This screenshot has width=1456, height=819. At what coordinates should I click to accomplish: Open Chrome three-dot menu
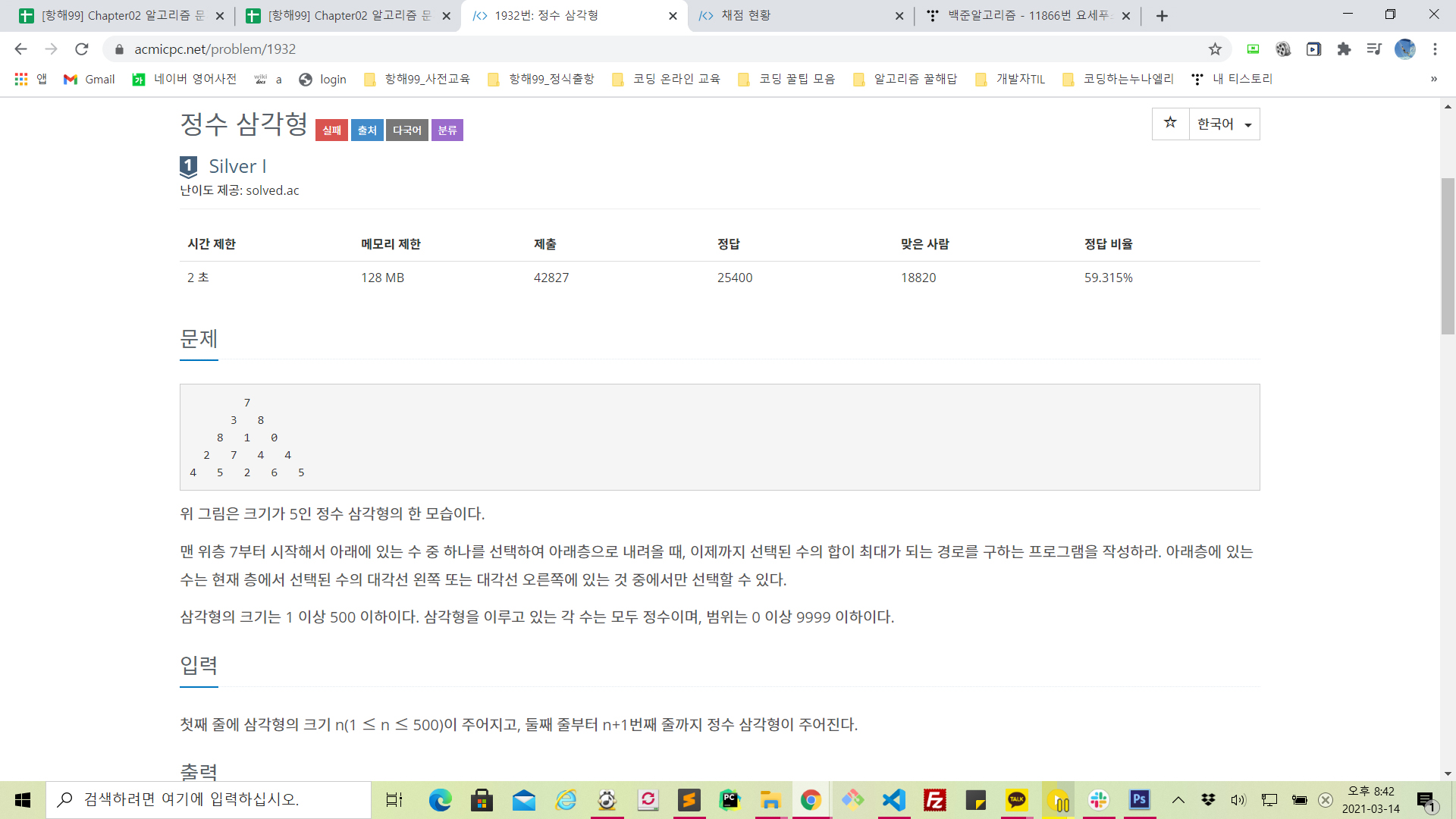pos(1435,49)
